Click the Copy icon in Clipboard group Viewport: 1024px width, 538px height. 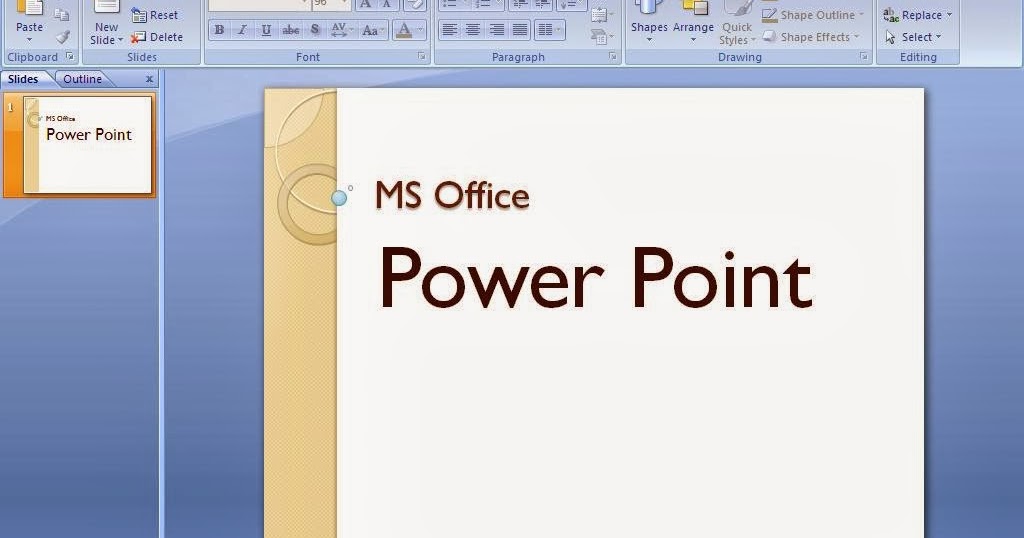coord(61,14)
